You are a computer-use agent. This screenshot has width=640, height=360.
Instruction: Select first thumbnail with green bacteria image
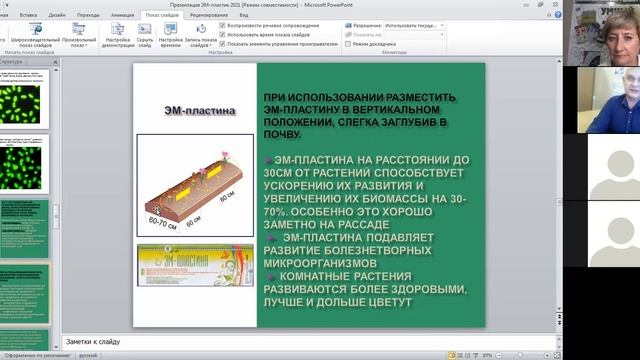point(24,99)
